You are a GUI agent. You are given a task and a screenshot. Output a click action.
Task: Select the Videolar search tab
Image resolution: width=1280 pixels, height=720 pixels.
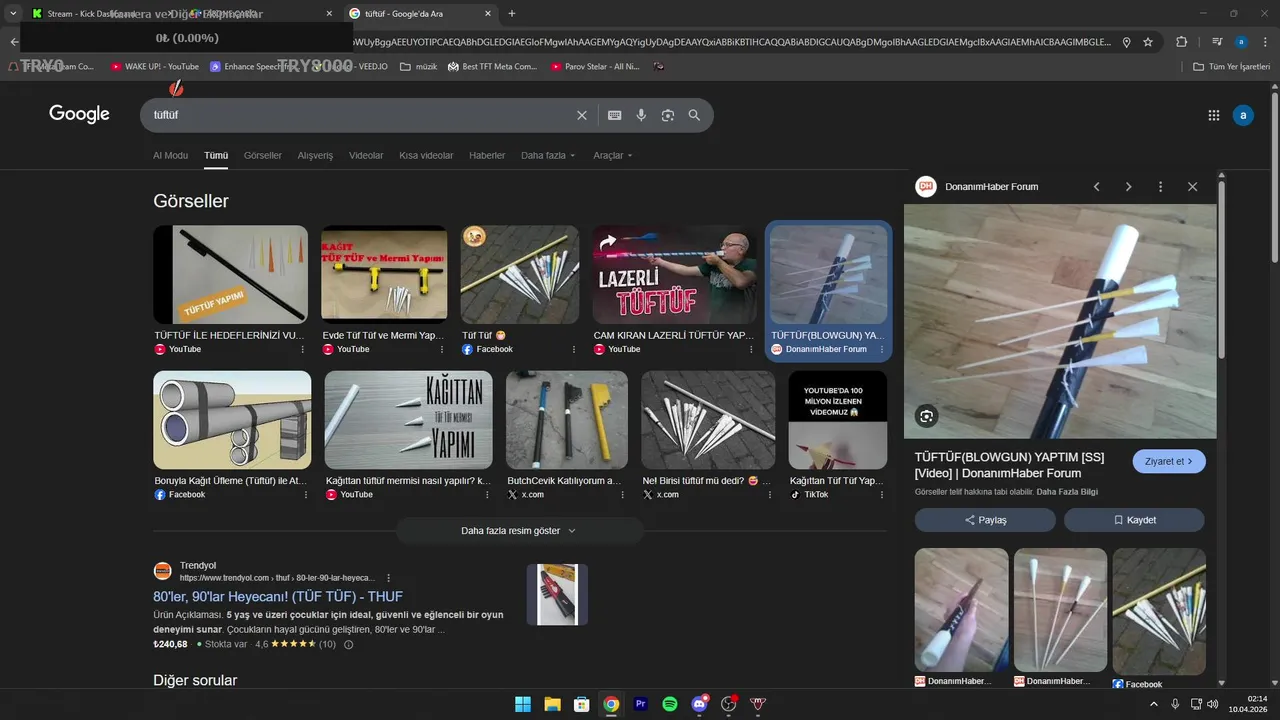(x=366, y=156)
